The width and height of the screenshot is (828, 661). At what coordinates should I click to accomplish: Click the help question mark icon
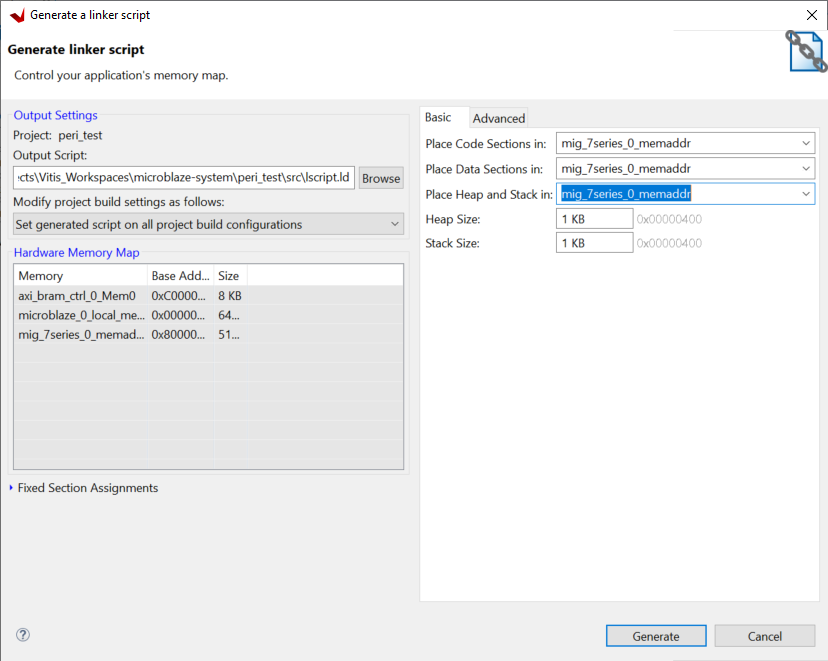[23, 635]
